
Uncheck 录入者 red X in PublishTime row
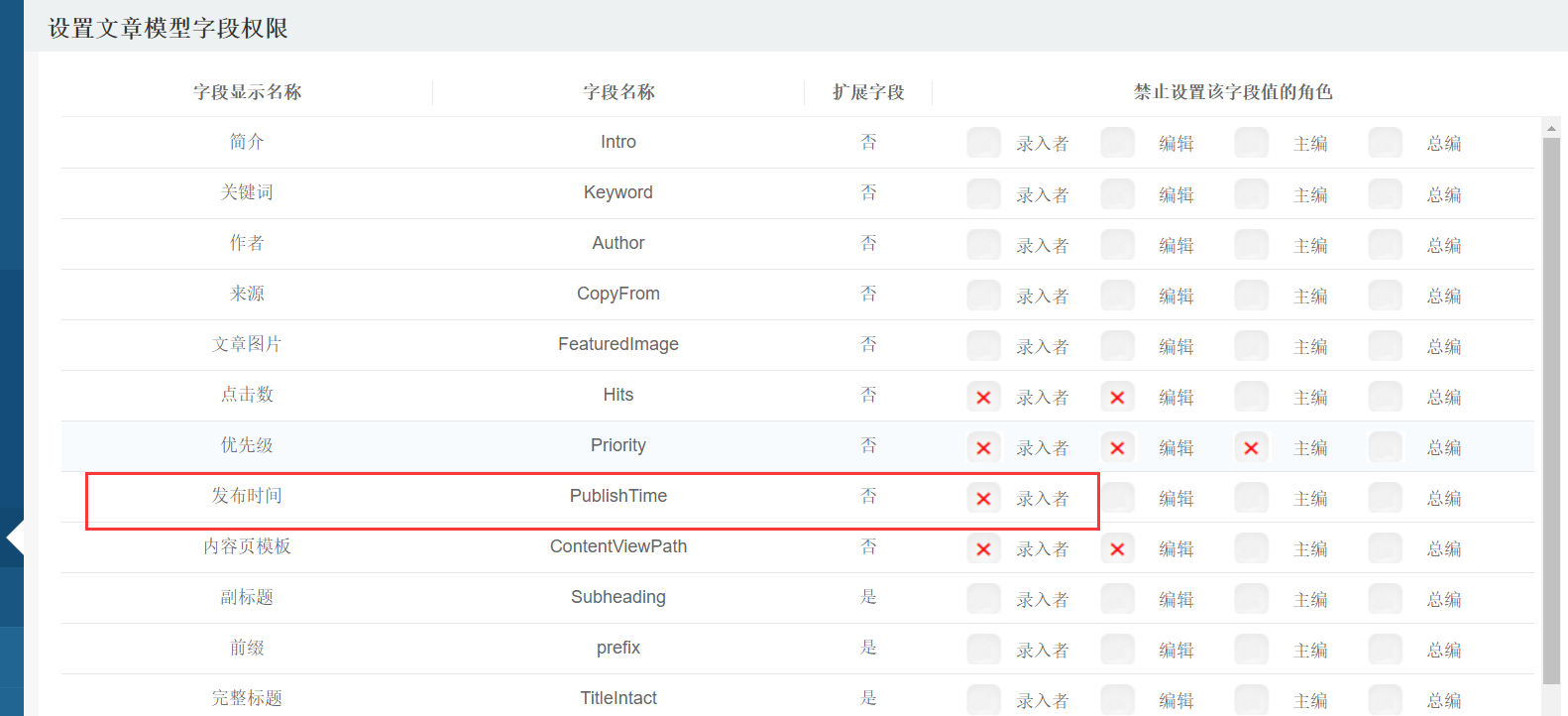983,498
